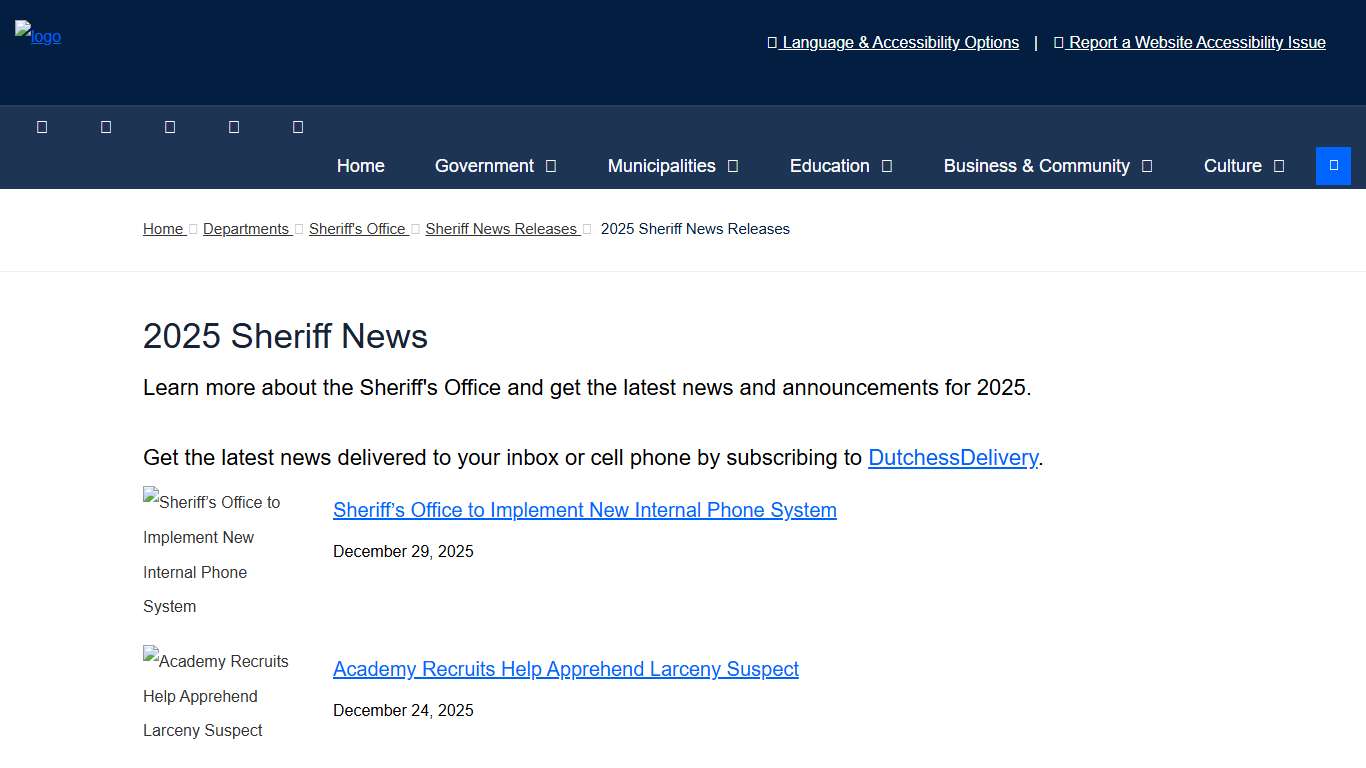
Task: Open the blue search icon in the navigation bar
Action: click(1333, 166)
